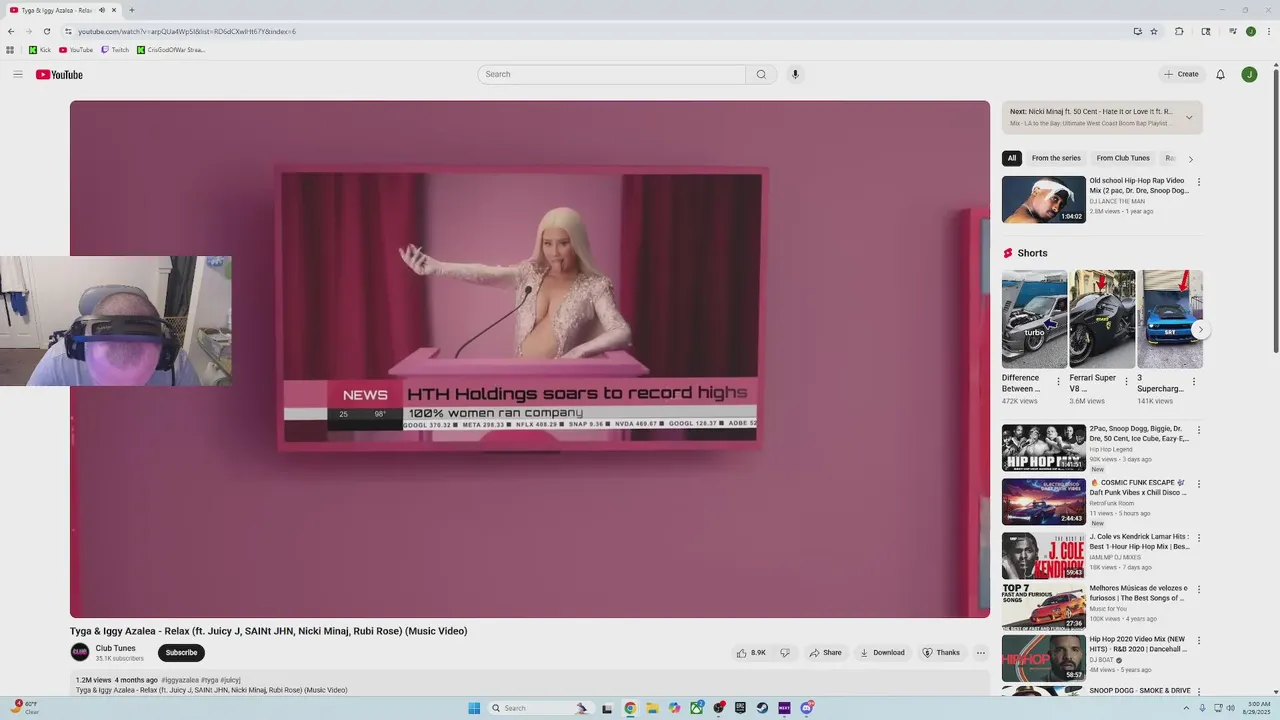1280x720 pixels.
Task: Open COSMIC FUNK ESCAPE video thumbnail
Action: click(x=1044, y=502)
